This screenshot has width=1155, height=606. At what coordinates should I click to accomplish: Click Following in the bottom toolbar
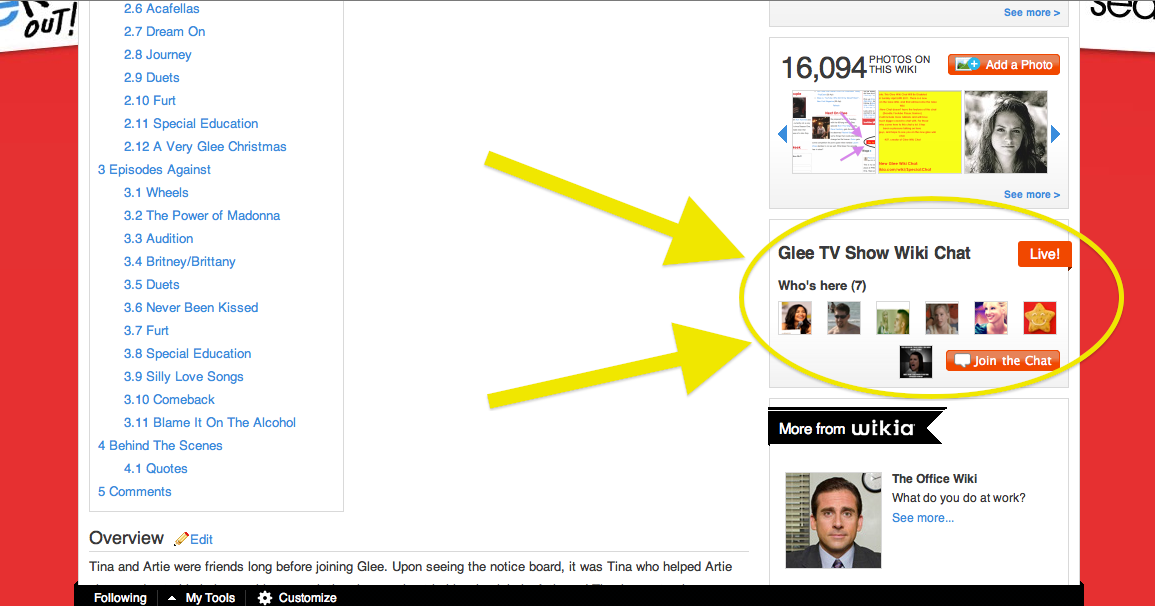tap(120, 598)
